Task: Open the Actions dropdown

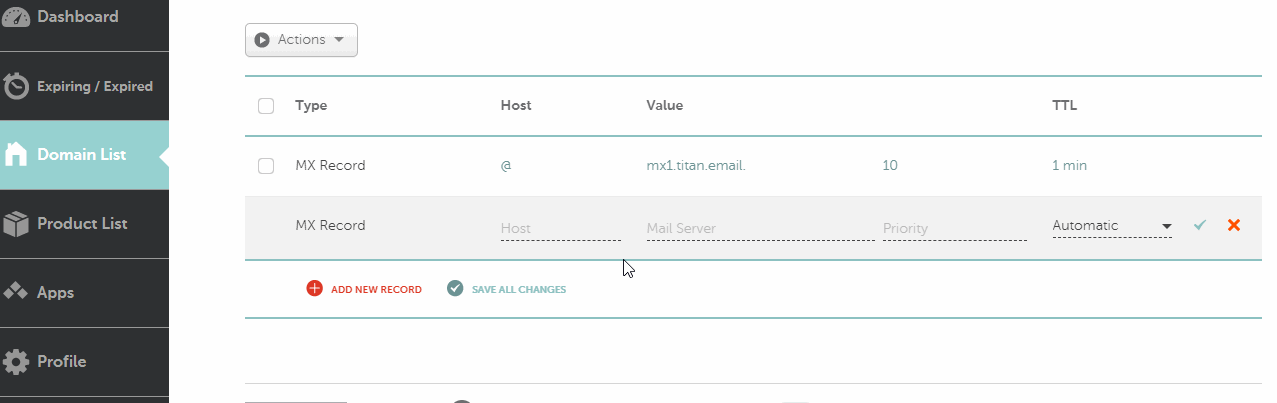Action: point(301,40)
